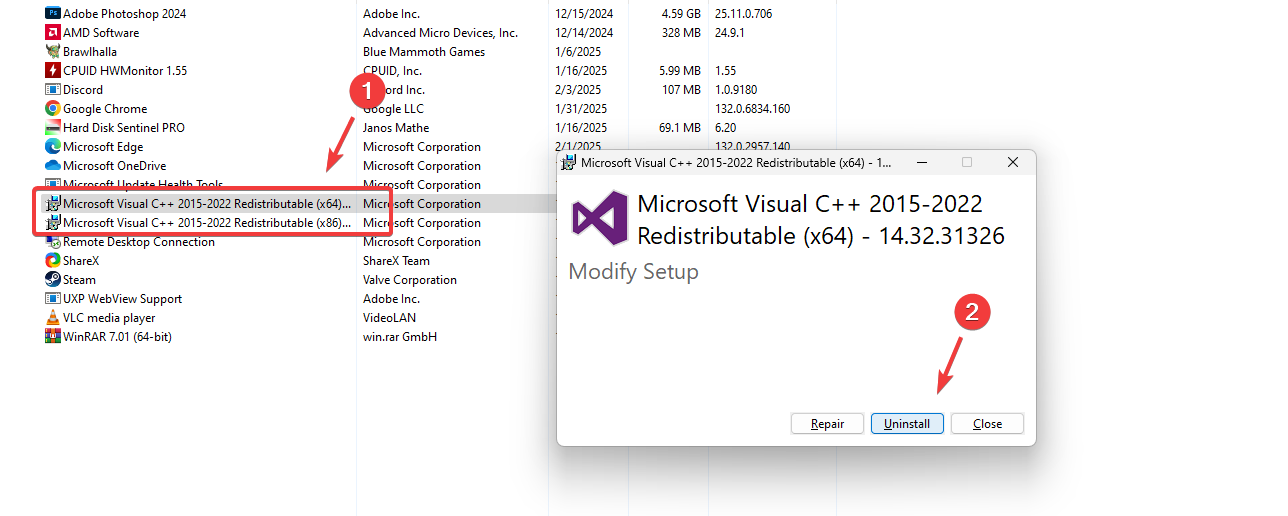Close the Modify Setup dialog window
Viewport: 1288px width, 516px height.
(x=1013, y=162)
